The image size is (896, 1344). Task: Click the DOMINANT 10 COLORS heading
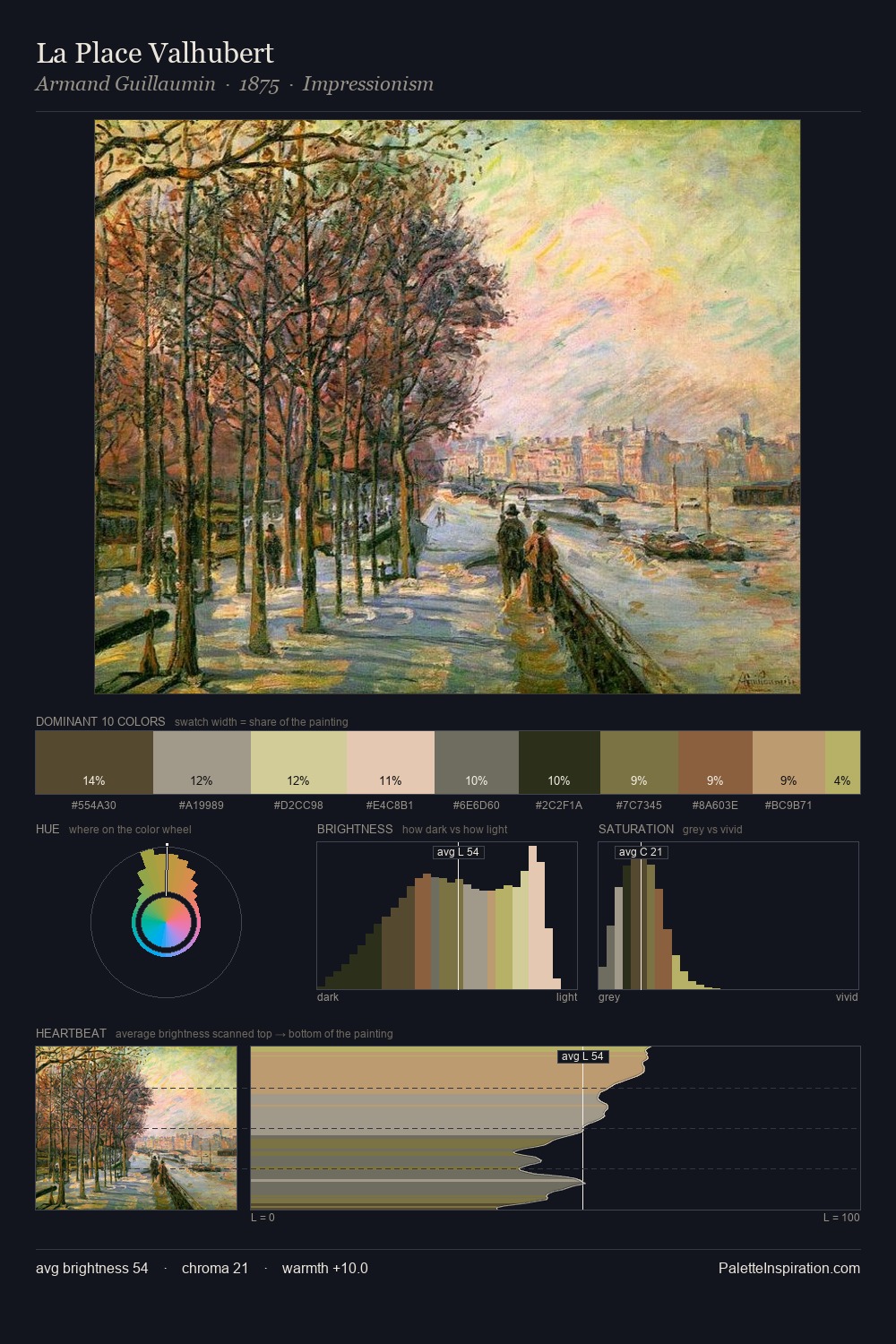(100, 721)
